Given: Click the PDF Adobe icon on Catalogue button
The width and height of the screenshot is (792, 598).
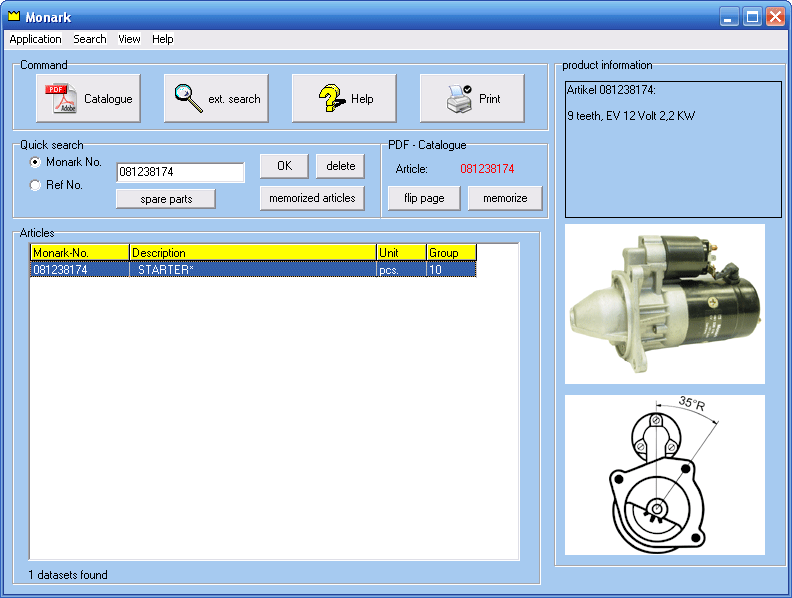Looking at the screenshot, I should [x=61, y=98].
